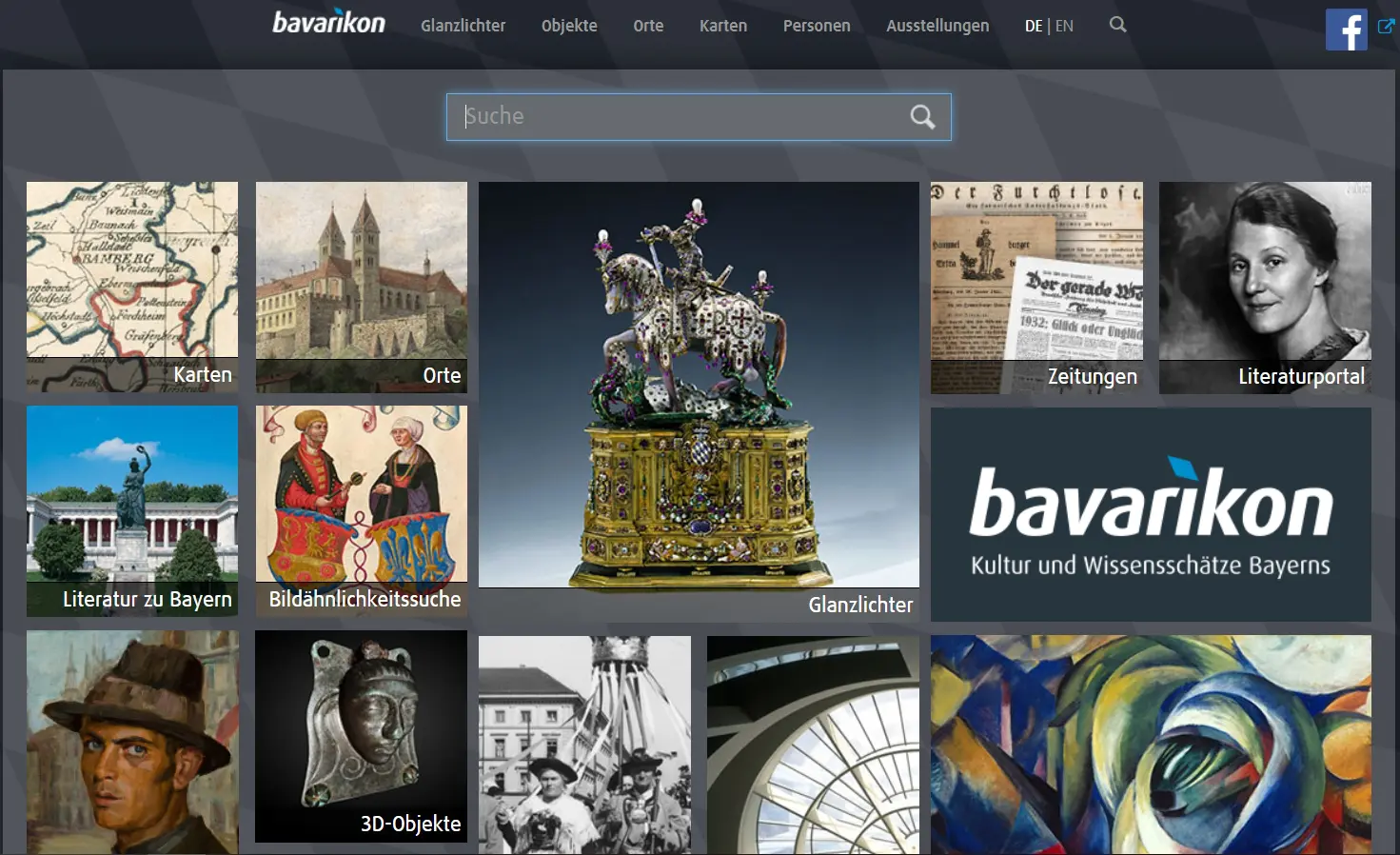Switch language to DE
1400x855 pixels.
[1034, 26]
